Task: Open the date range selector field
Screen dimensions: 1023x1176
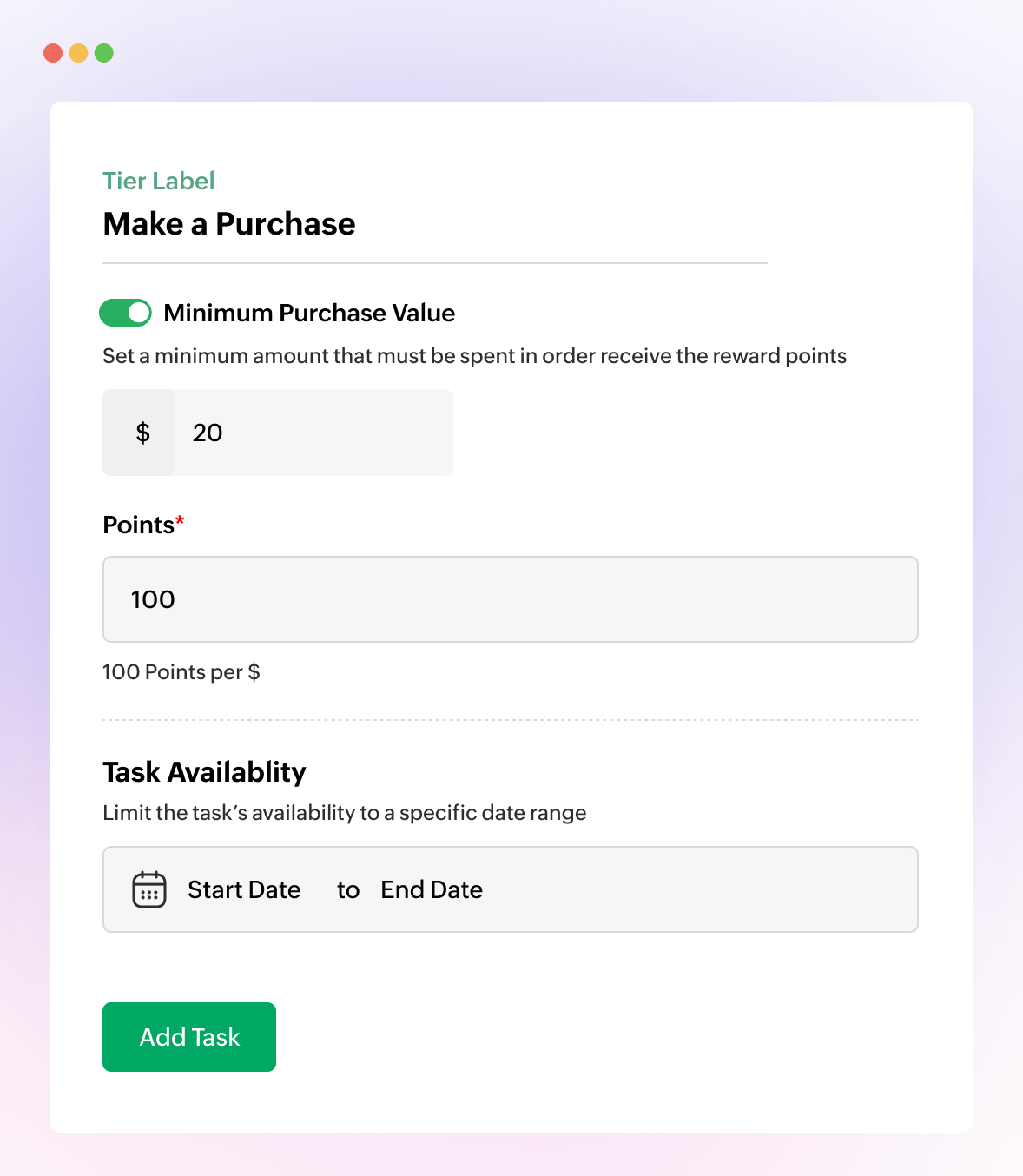Action: (x=511, y=889)
